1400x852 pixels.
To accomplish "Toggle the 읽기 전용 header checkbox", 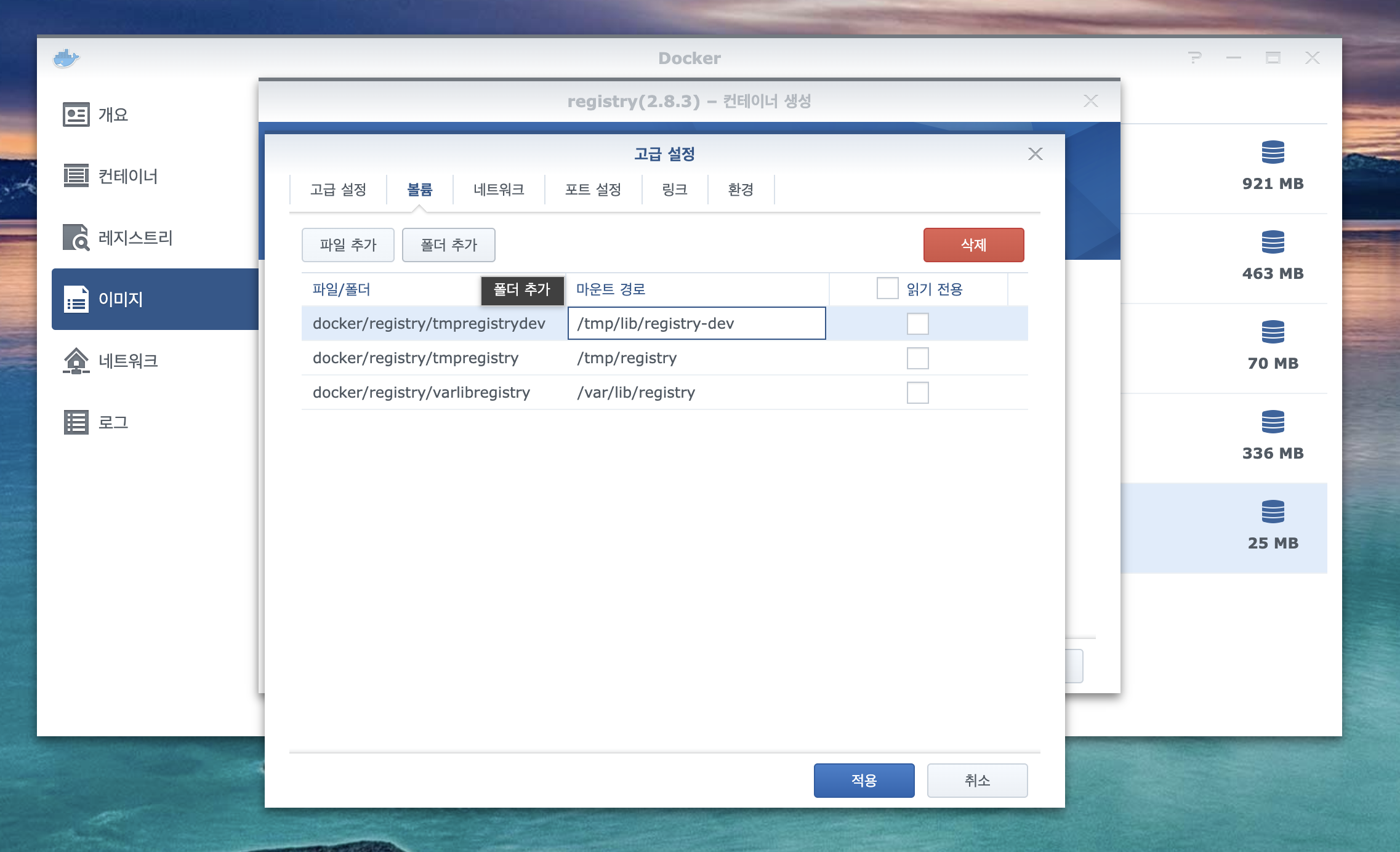I will pos(887,288).
